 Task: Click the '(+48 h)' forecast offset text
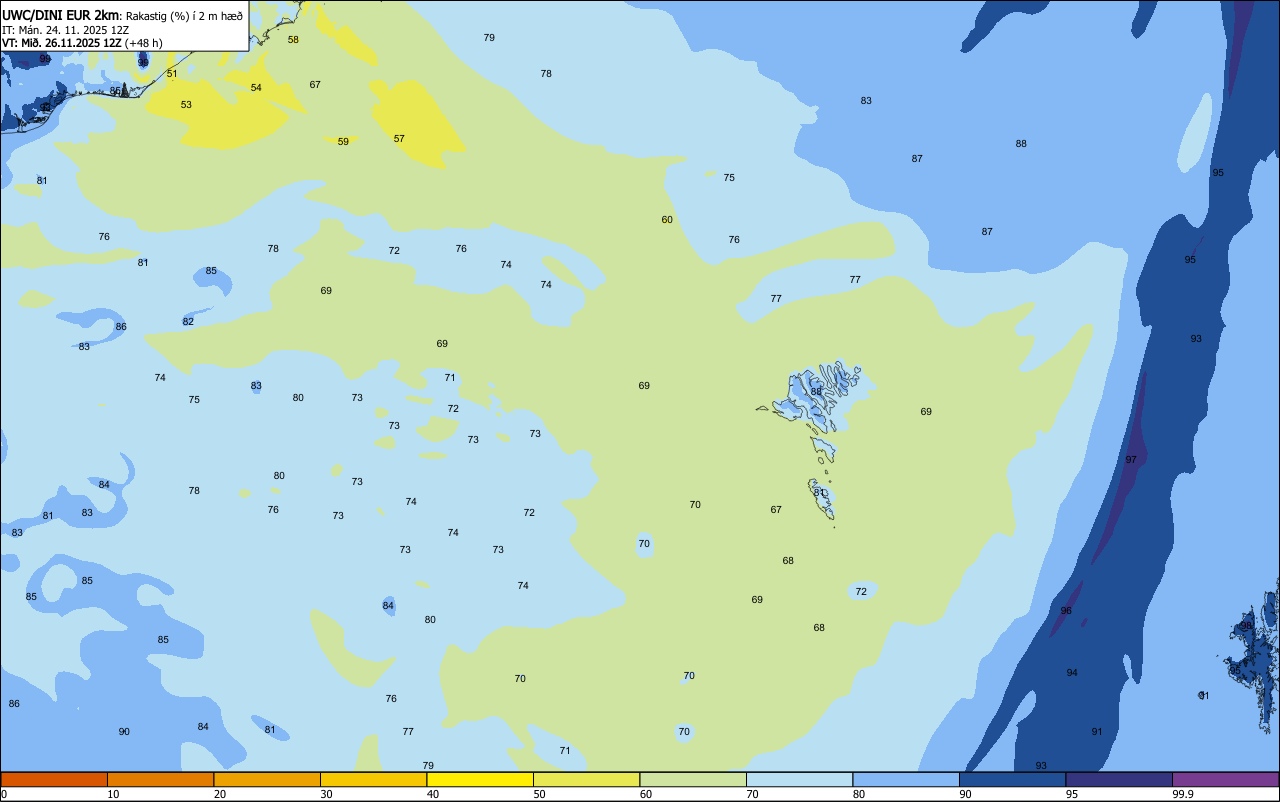tap(144, 43)
